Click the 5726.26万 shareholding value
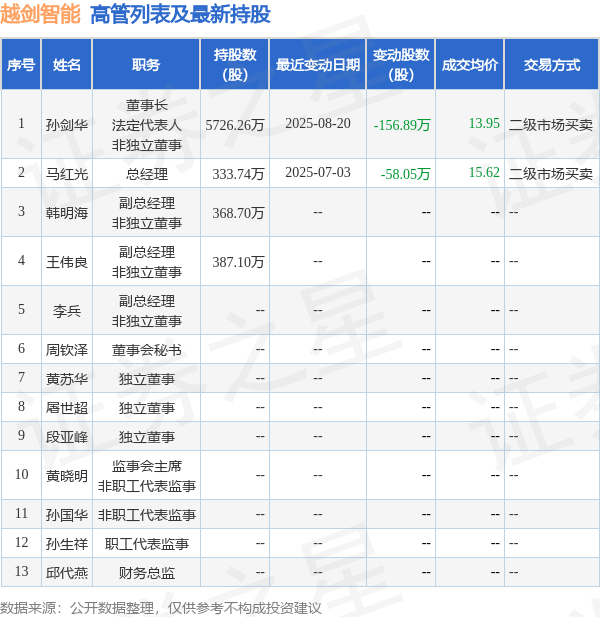Image resolution: width=600 pixels, height=617 pixels. (235, 125)
